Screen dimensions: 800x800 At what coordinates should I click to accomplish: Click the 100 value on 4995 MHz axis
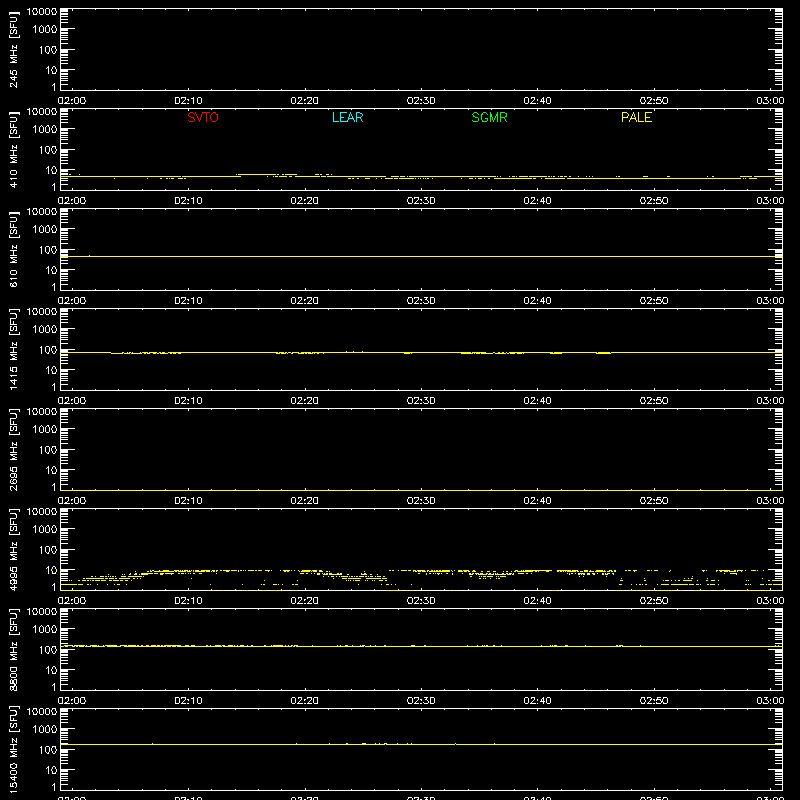pos(48,550)
